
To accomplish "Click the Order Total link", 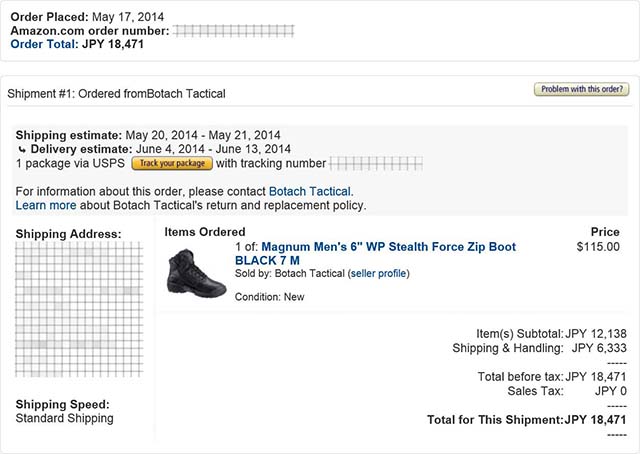I will [x=44, y=44].
